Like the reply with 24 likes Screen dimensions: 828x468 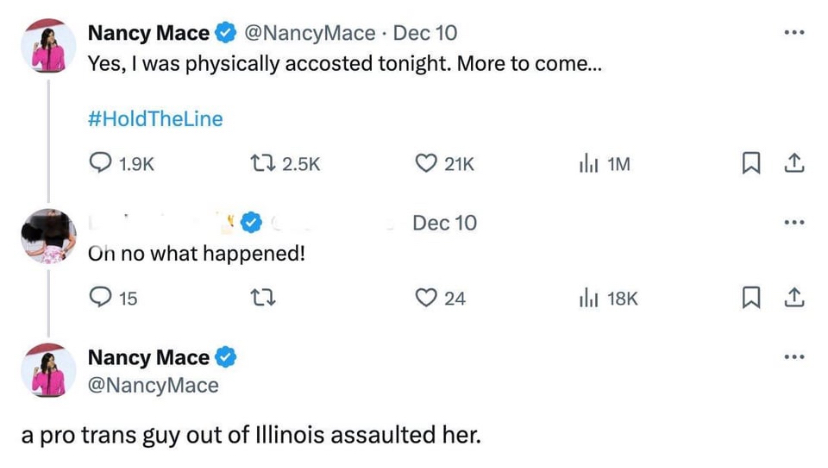427,297
